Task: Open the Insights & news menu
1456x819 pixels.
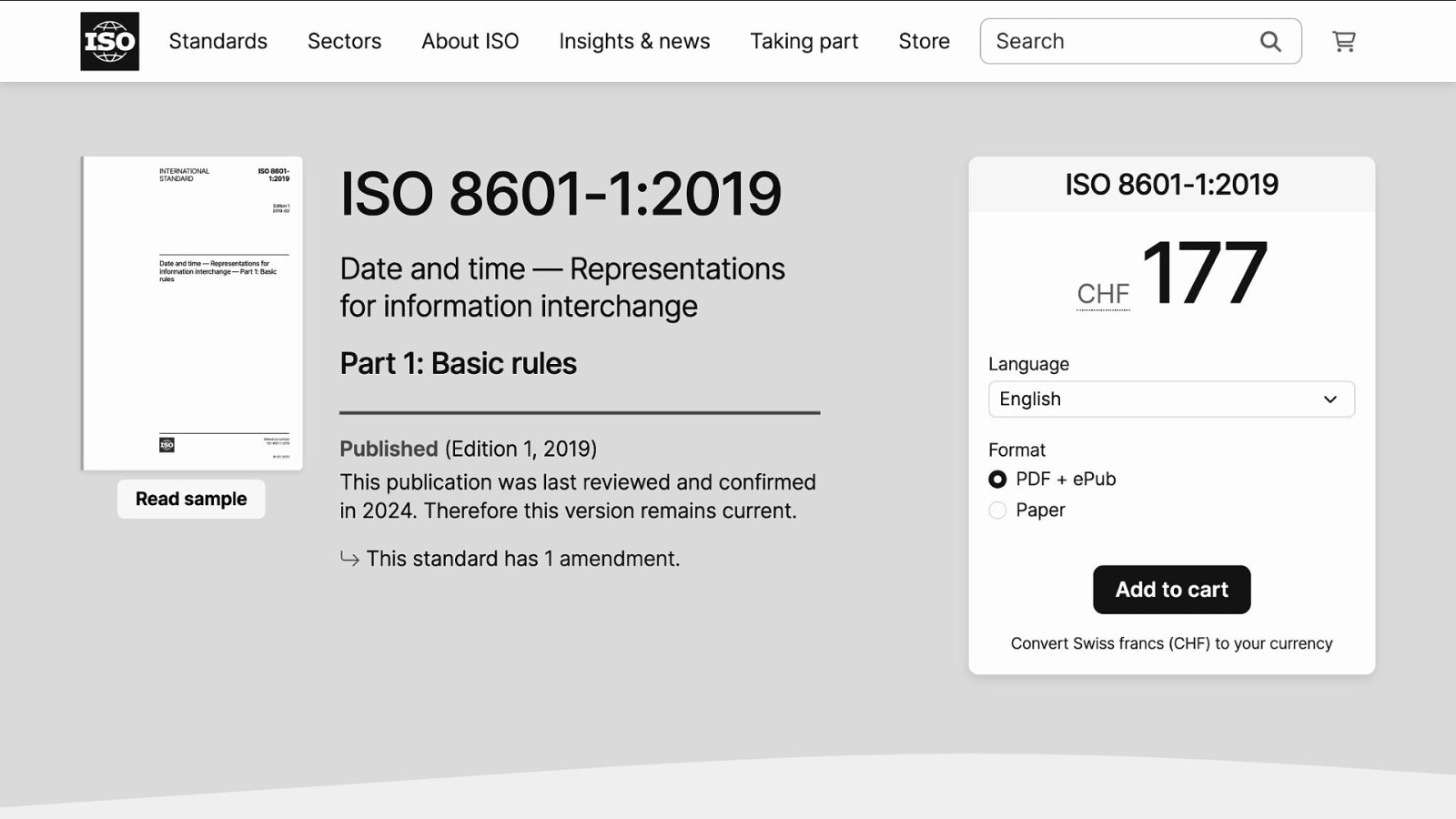Action: pyautogui.click(x=634, y=41)
